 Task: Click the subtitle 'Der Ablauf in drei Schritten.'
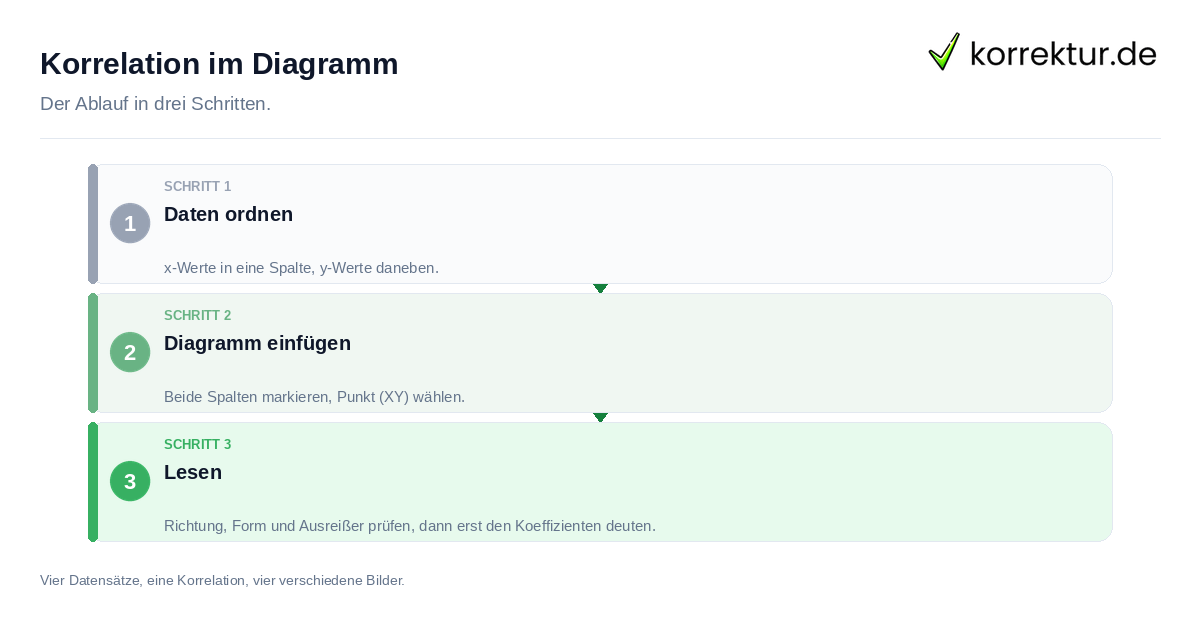point(155,104)
